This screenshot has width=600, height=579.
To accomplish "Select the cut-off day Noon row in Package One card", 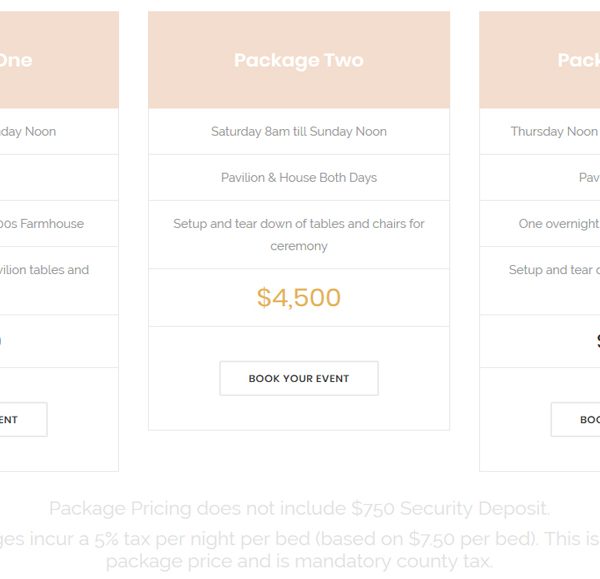I will coord(59,131).
